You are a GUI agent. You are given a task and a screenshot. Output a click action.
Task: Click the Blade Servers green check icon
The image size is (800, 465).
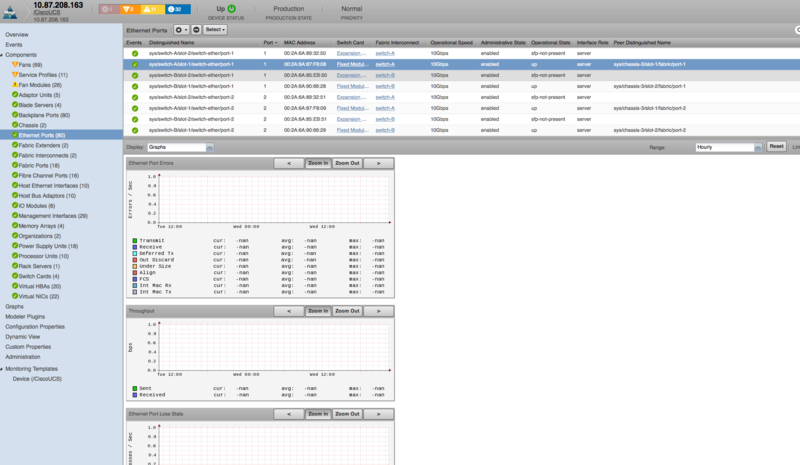point(15,105)
